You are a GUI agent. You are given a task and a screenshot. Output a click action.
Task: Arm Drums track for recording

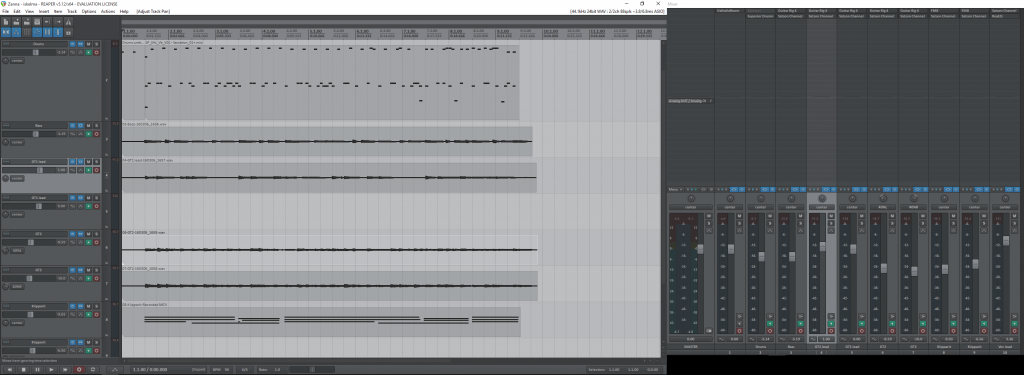[96, 52]
